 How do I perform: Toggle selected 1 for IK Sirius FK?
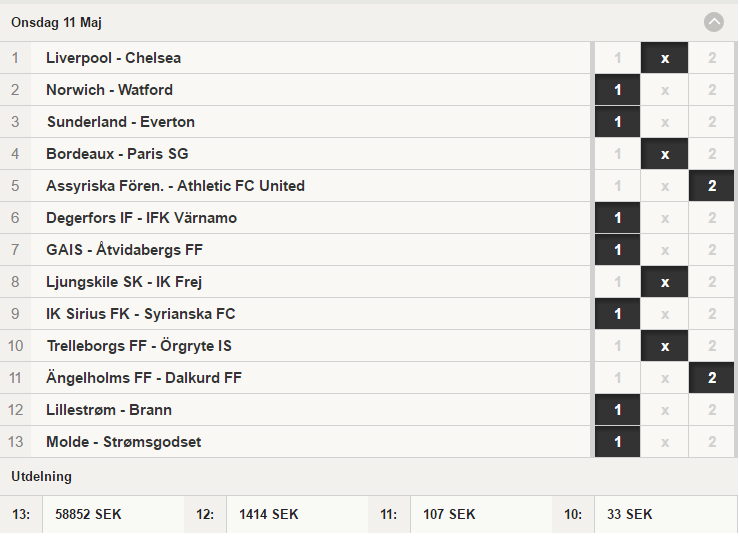tap(617, 314)
